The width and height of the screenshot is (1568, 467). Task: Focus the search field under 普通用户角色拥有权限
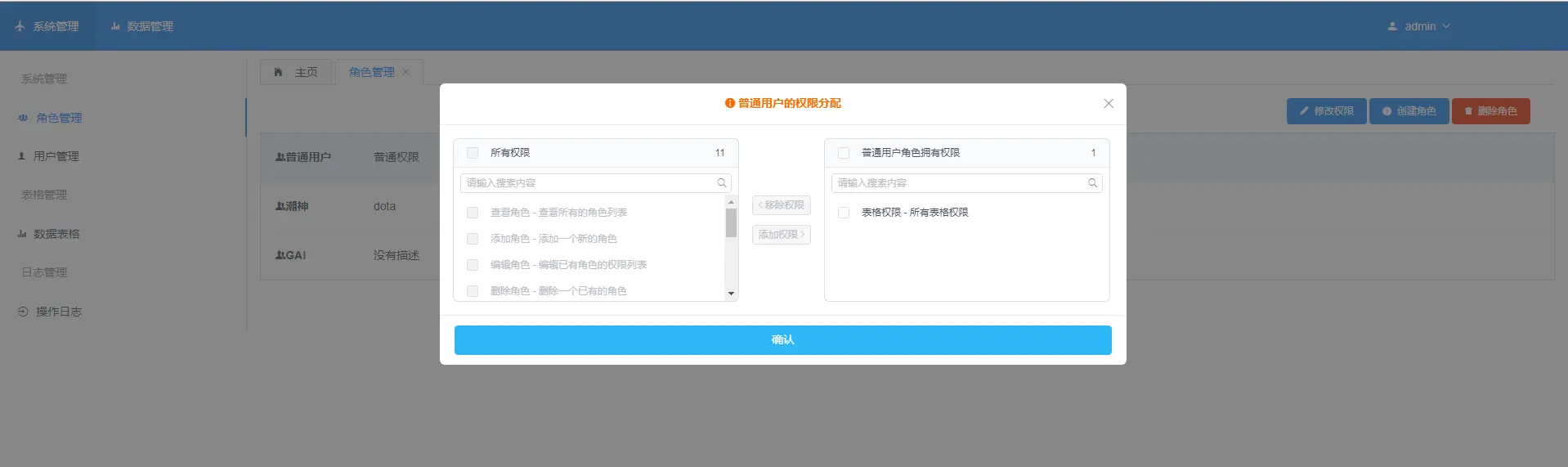point(967,183)
